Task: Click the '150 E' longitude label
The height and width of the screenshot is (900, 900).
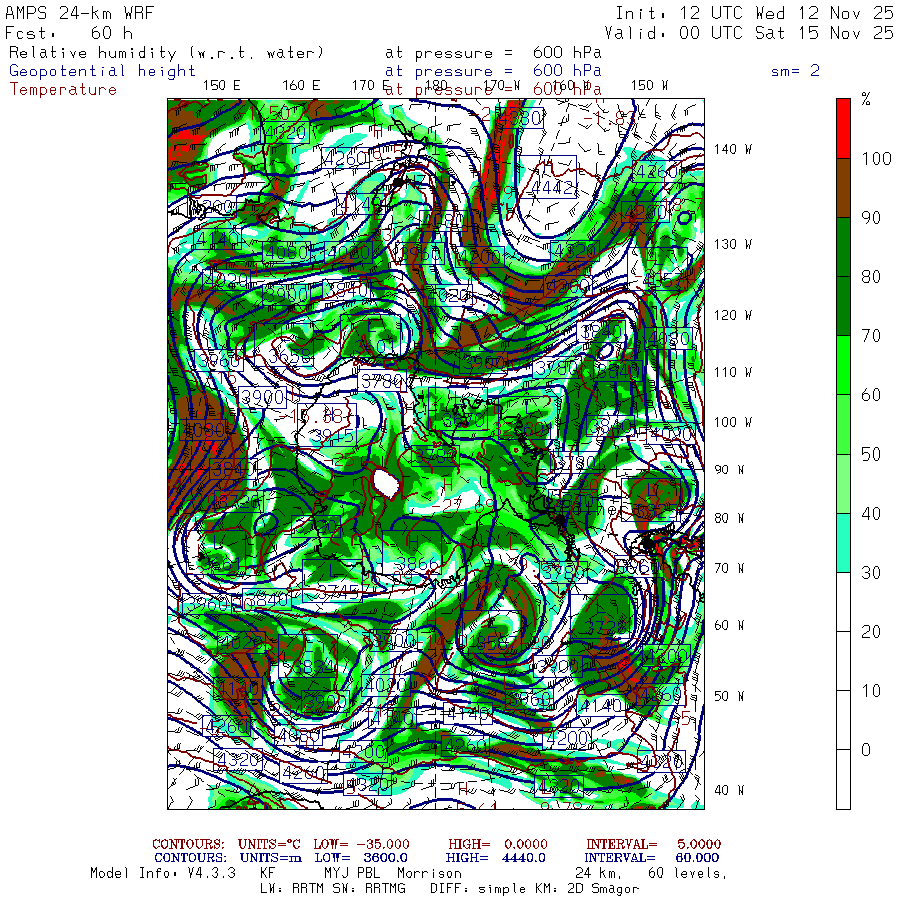Action: click(221, 86)
